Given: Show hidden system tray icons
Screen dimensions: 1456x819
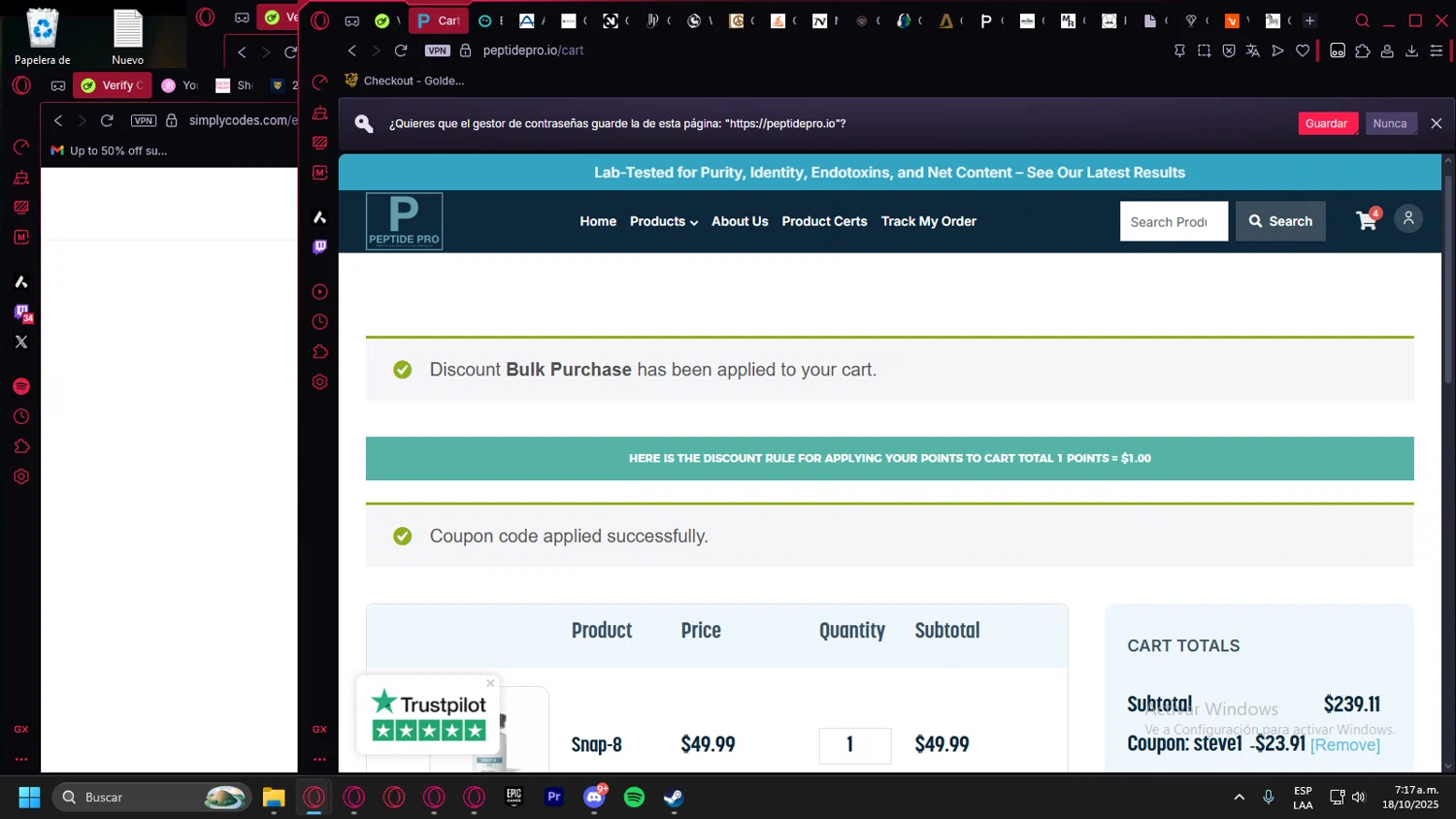Looking at the screenshot, I should [x=1239, y=797].
